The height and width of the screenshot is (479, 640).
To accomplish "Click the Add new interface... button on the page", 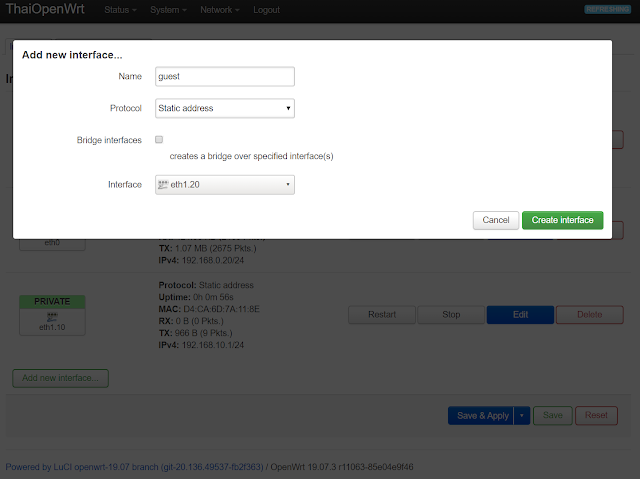I will click(60, 378).
